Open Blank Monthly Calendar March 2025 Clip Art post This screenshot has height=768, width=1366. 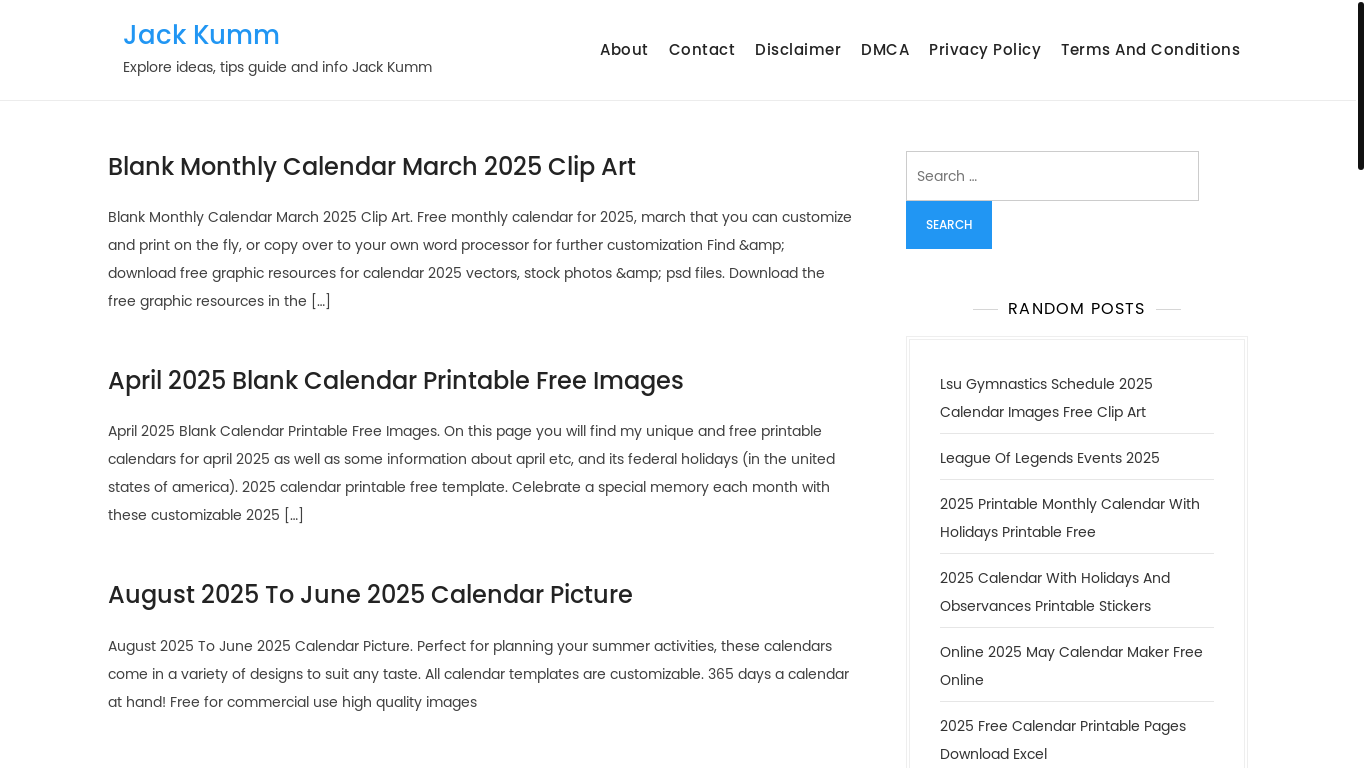point(372,167)
